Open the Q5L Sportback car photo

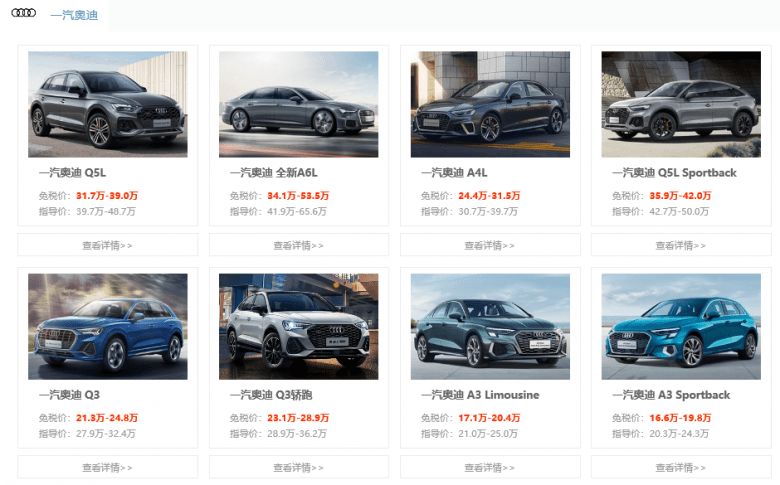pyautogui.click(x=681, y=104)
